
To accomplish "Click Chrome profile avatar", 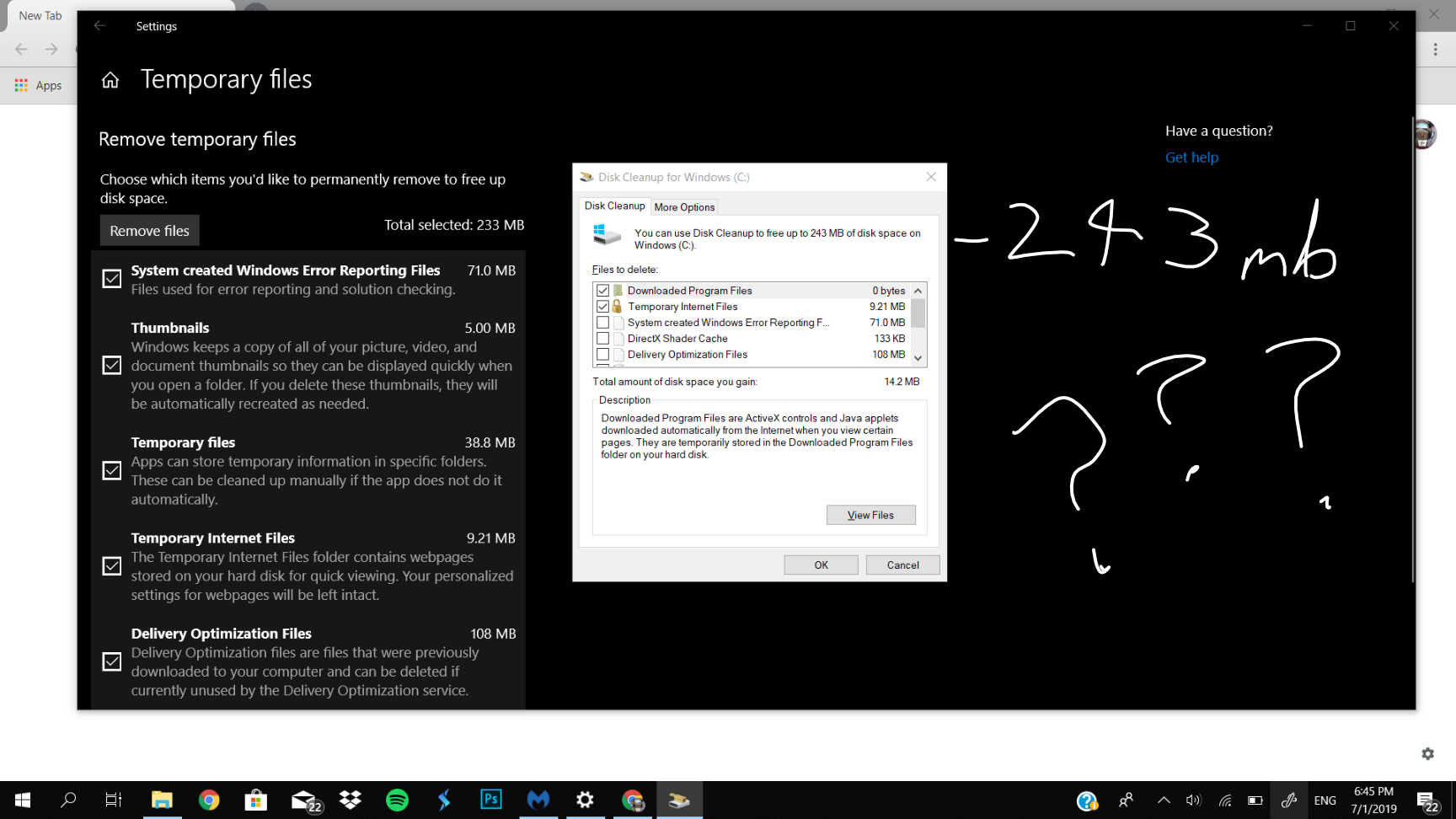I will [1424, 134].
